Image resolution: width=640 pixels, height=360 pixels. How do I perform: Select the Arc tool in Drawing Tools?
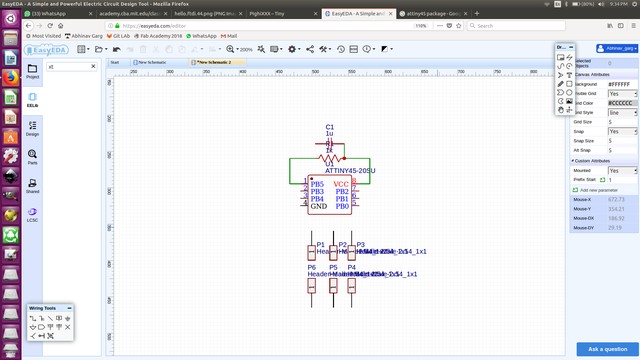[569, 66]
